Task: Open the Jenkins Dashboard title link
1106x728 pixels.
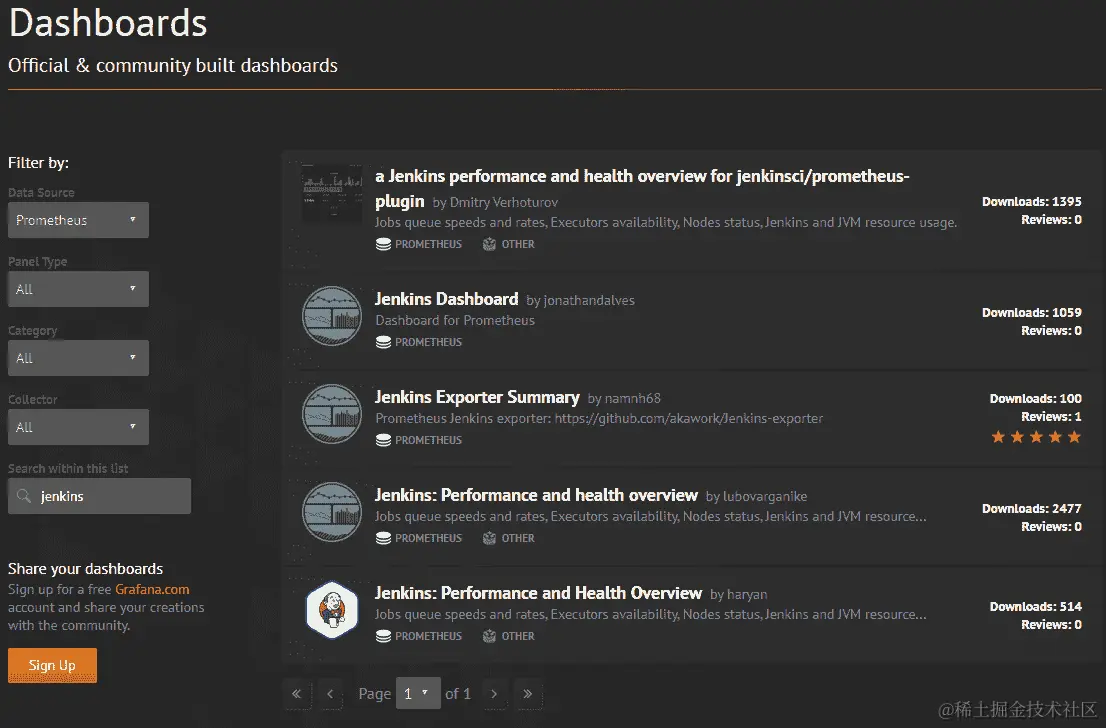Action: (x=446, y=299)
